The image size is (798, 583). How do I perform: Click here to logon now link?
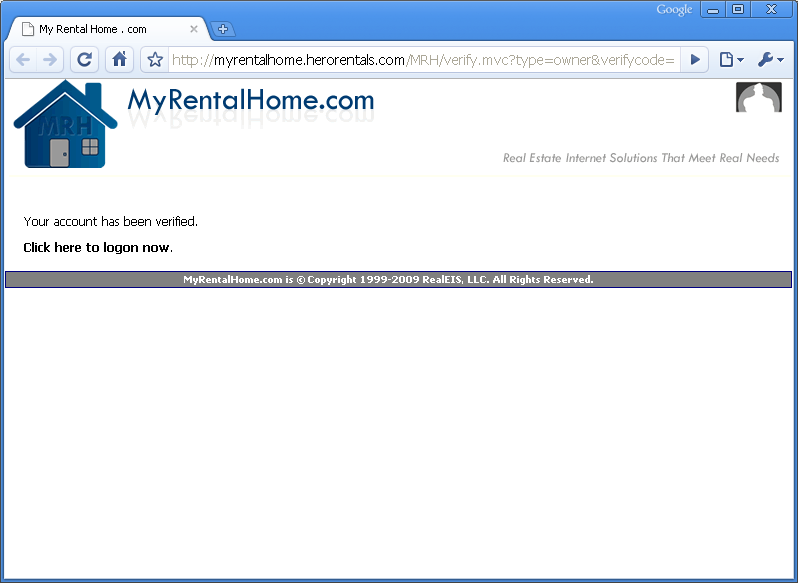pos(97,248)
